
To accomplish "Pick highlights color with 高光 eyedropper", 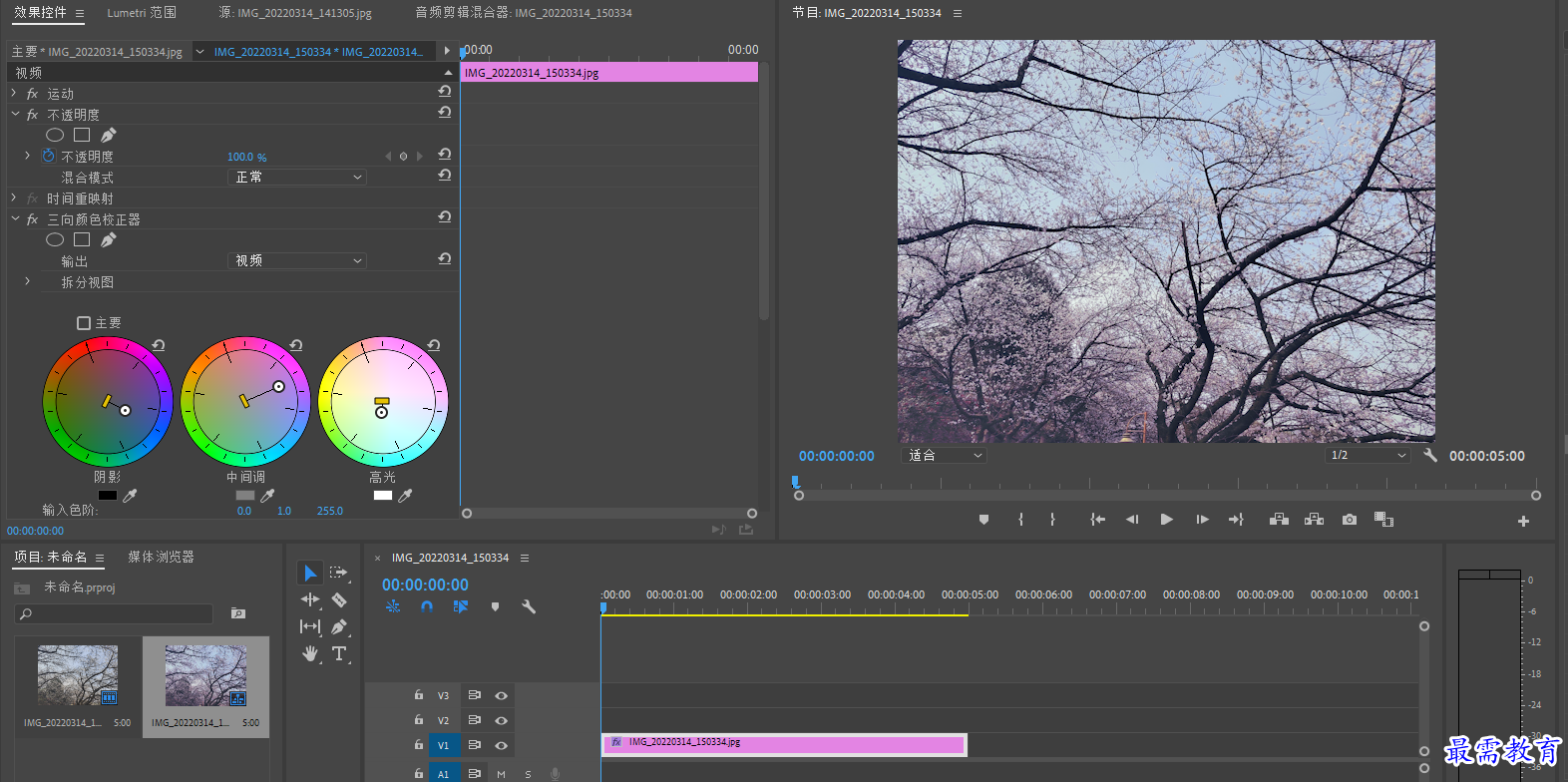I will click(405, 495).
